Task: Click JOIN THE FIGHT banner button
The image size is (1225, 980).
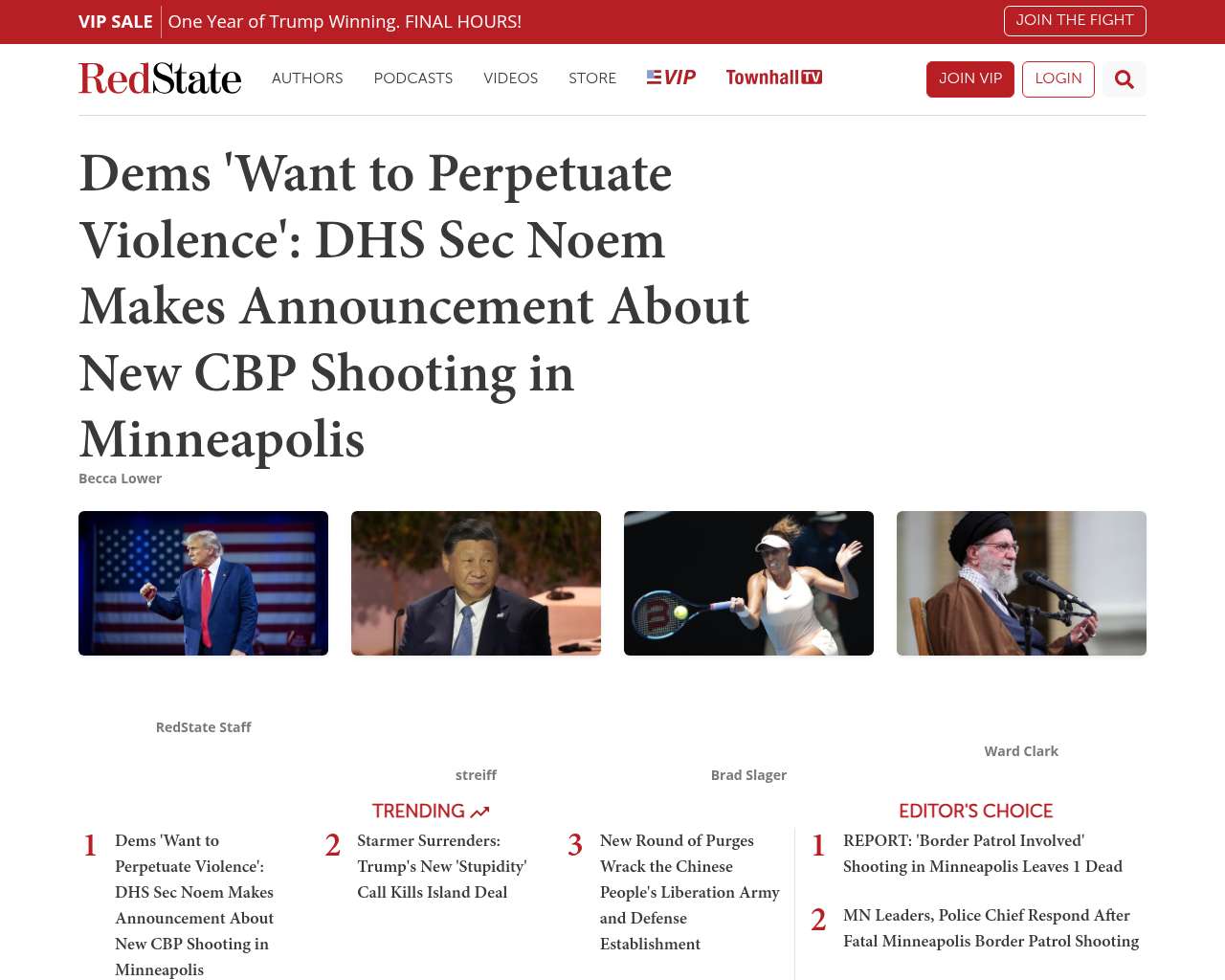Action: point(1075,20)
